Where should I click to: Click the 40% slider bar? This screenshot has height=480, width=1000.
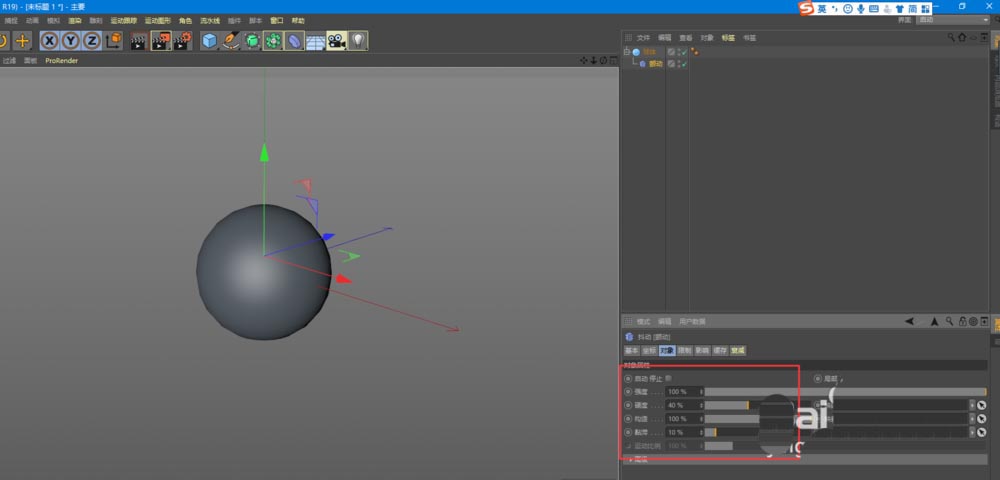click(726, 405)
